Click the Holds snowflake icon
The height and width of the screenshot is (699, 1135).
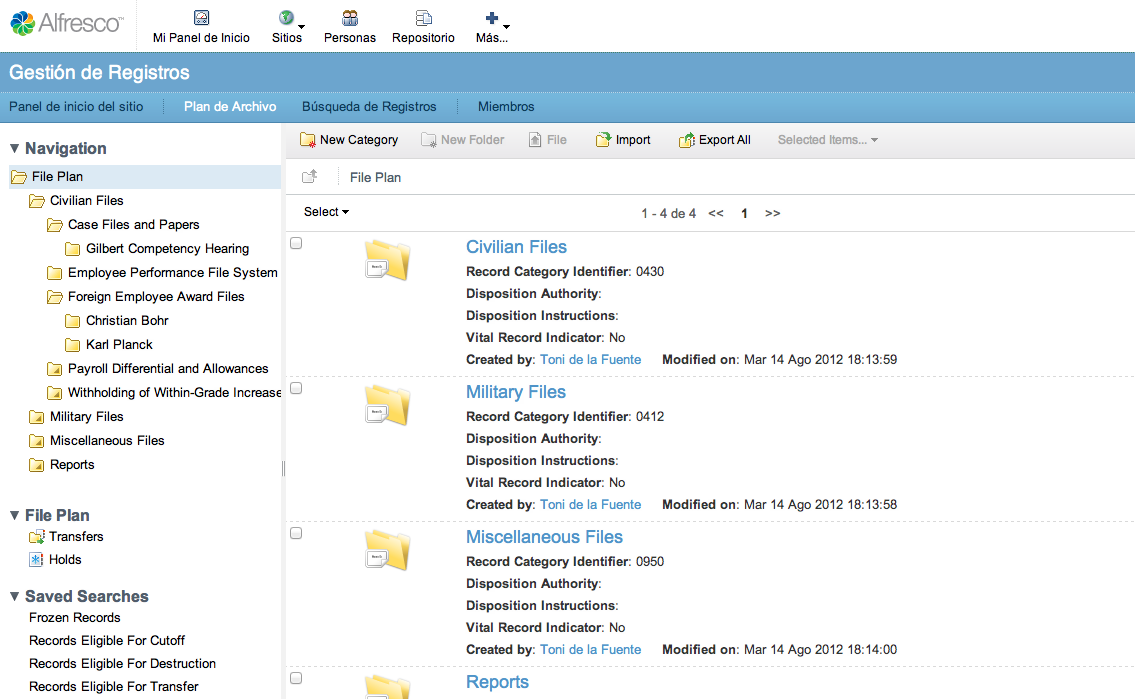point(36,559)
